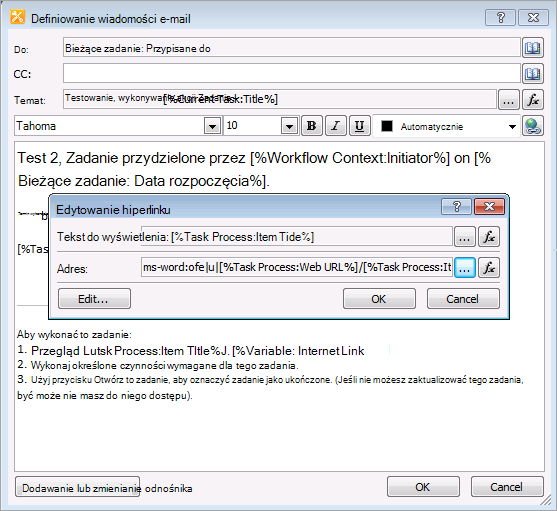Open fx lookup for Adres
The image size is (557, 511).
pyautogui.click(x=489, y=267)
